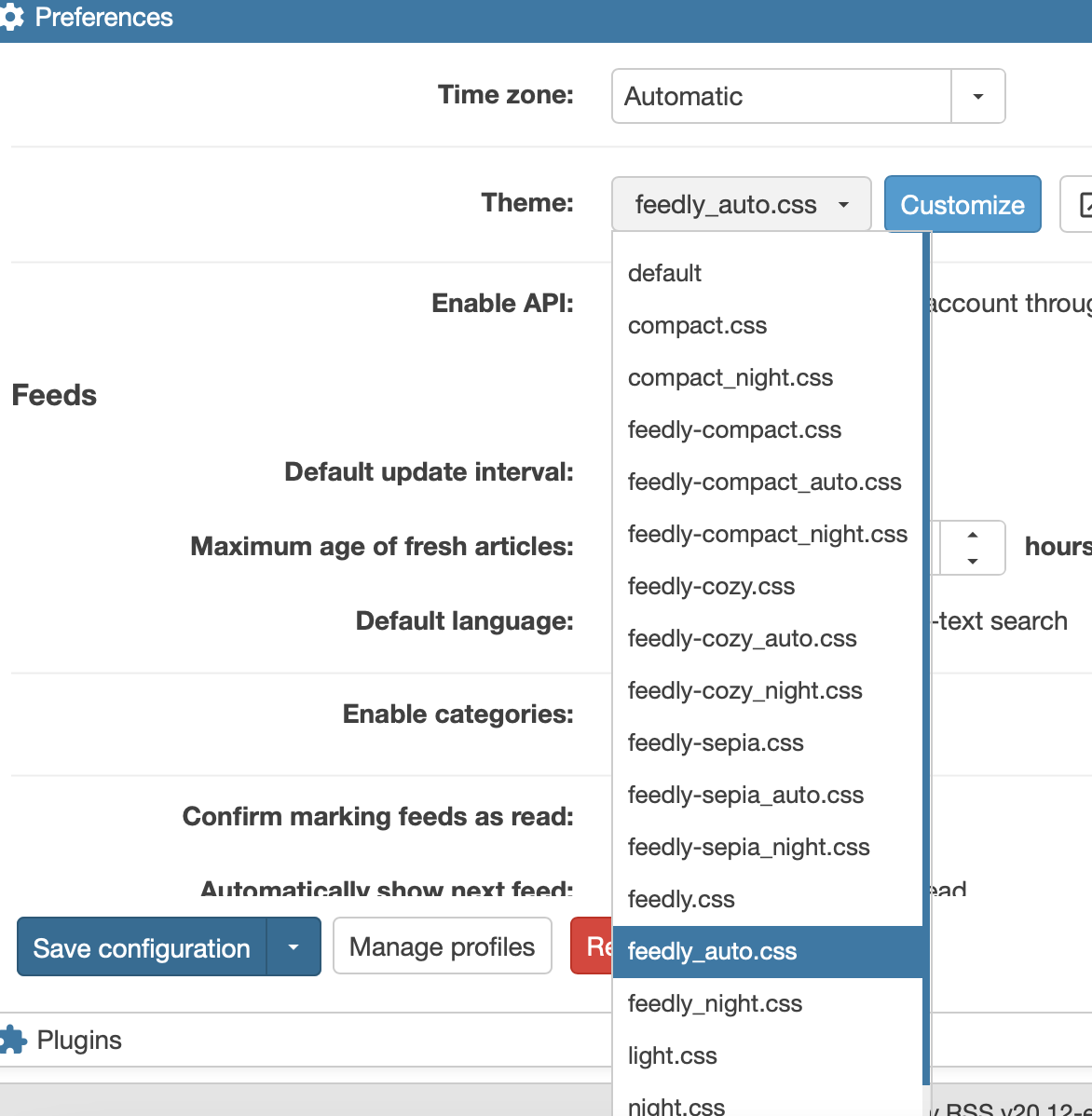Click the Default update interval label
Viewport: 1092px width, 1116px height.
(x=430, y=472)
